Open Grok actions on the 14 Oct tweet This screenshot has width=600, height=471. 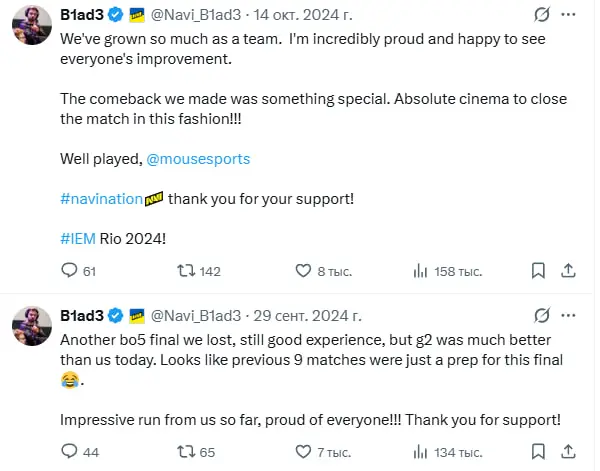click(x=541, y=15)
